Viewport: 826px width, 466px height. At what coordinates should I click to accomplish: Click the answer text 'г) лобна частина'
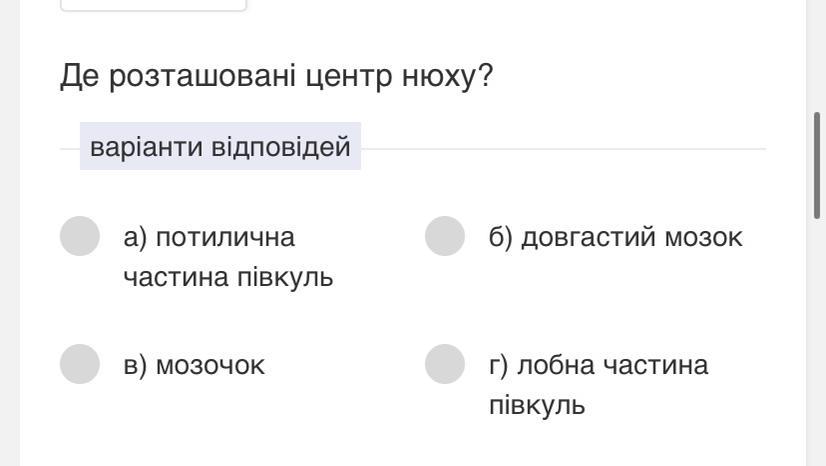click(x=598, y=365)
